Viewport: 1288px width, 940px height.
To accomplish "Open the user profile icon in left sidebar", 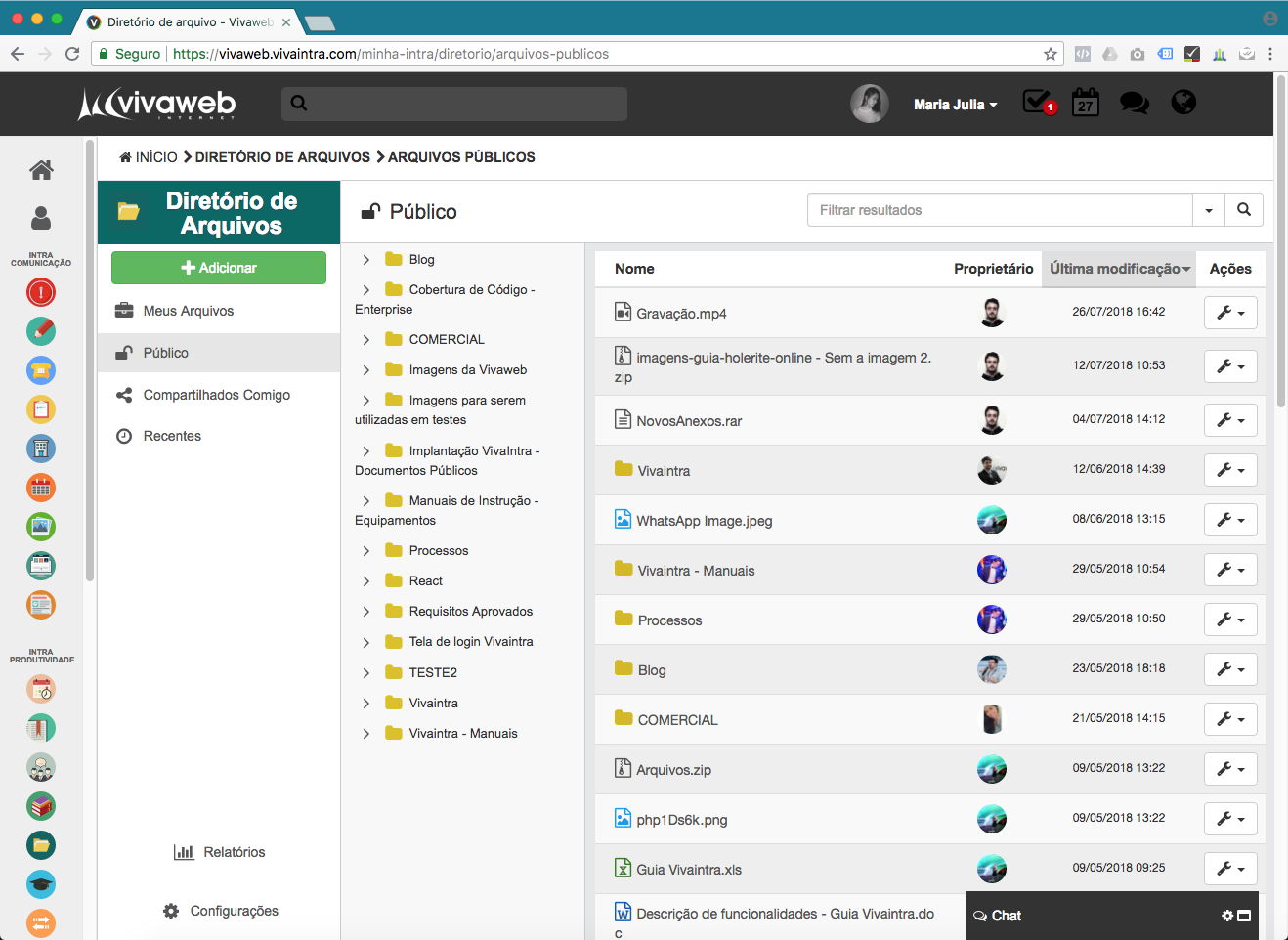I will (41, 218).
